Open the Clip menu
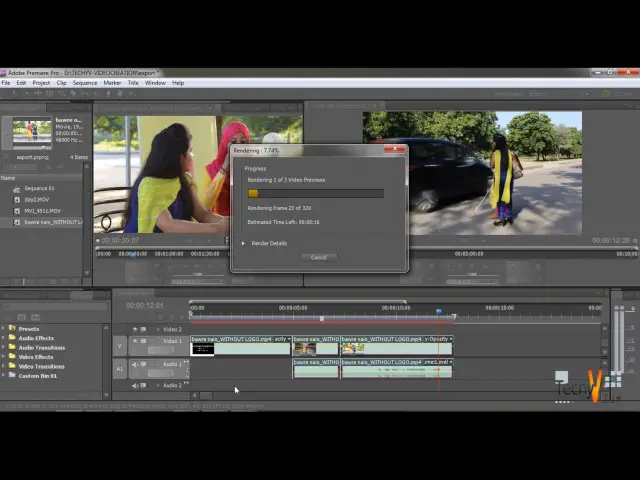 (61, 83)
